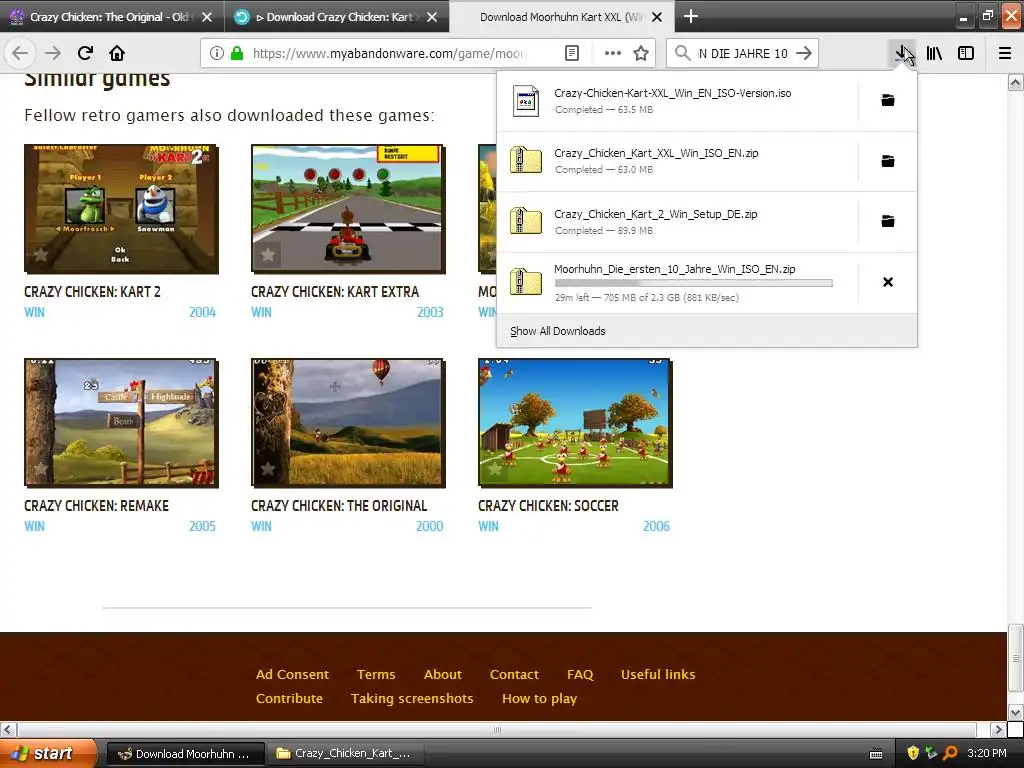Cancel the Moorhuhn_Die_ersten_10_Jahre download

pyautogui.click(x=888, y=282)
